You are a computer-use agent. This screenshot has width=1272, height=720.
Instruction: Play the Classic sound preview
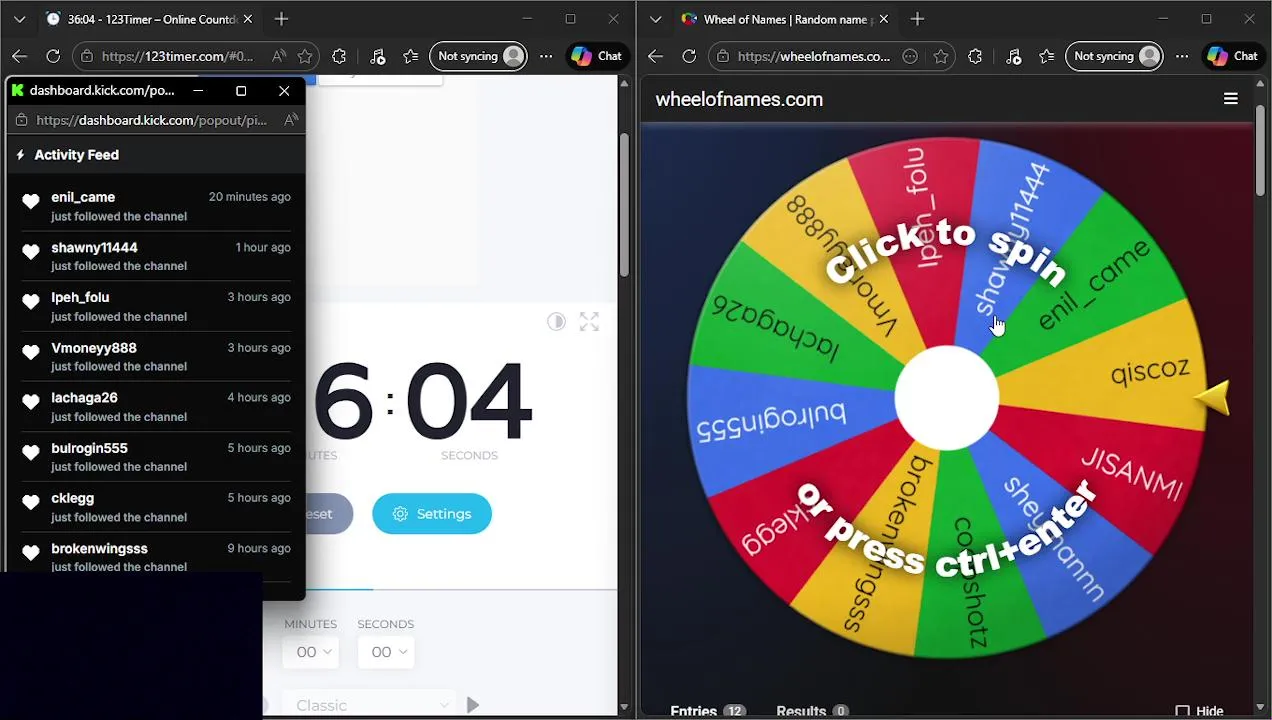(x=473, y=705)
